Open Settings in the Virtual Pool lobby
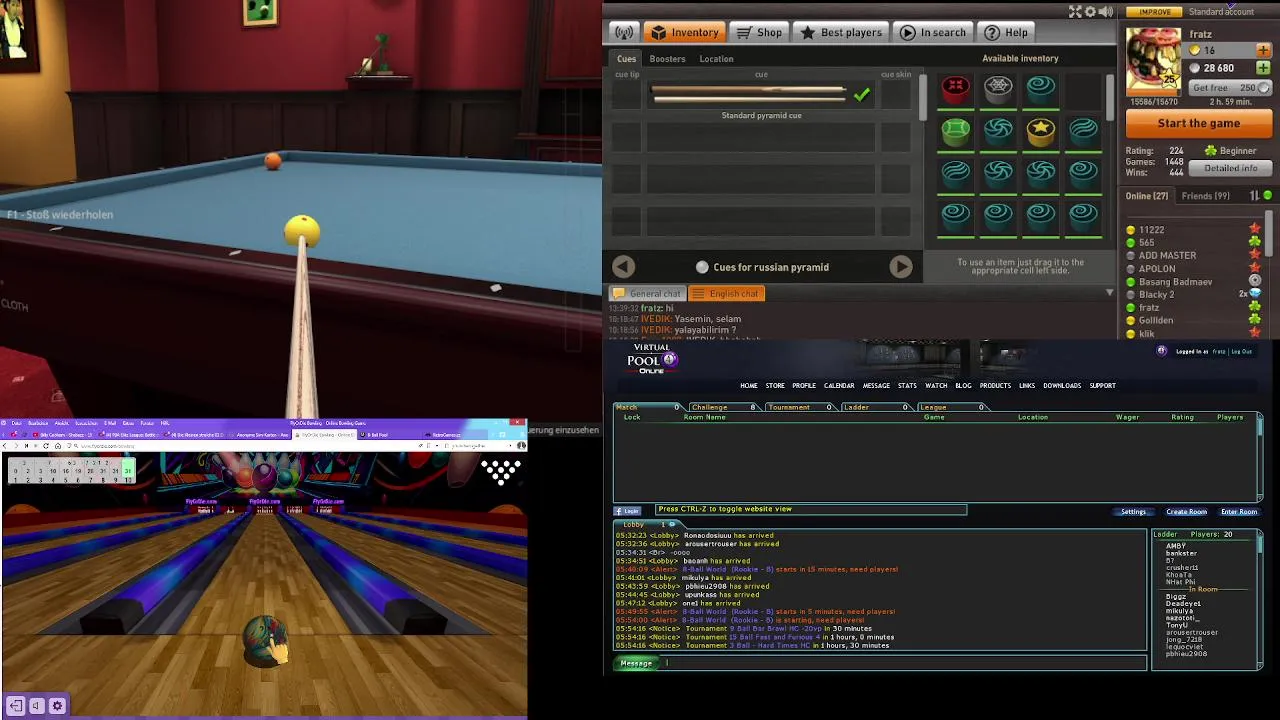 tap(1133, 512)
